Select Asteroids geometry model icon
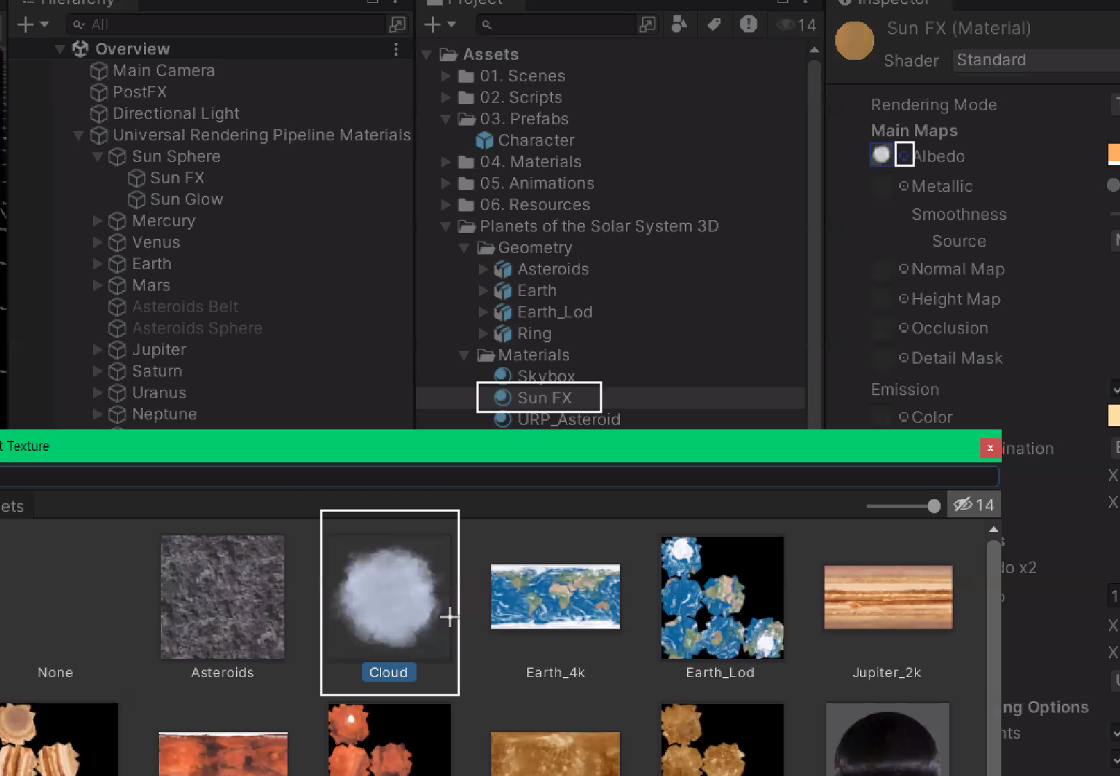 (503, 269)
